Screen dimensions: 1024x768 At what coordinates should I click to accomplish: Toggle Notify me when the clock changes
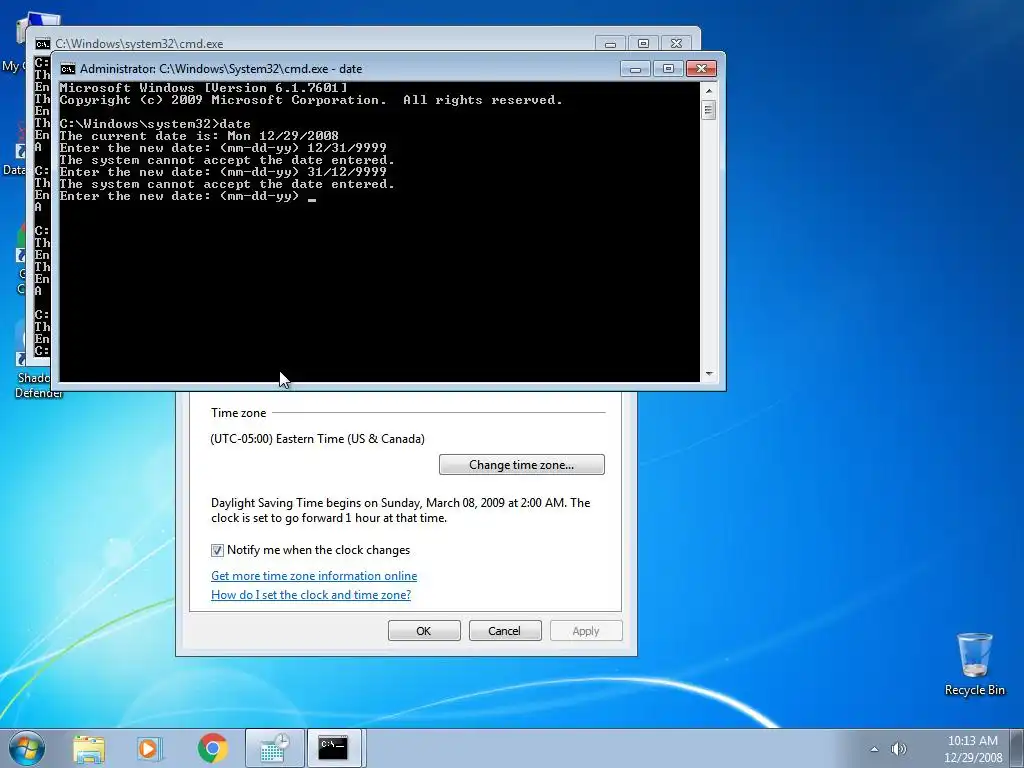click(x=217, y=551)
